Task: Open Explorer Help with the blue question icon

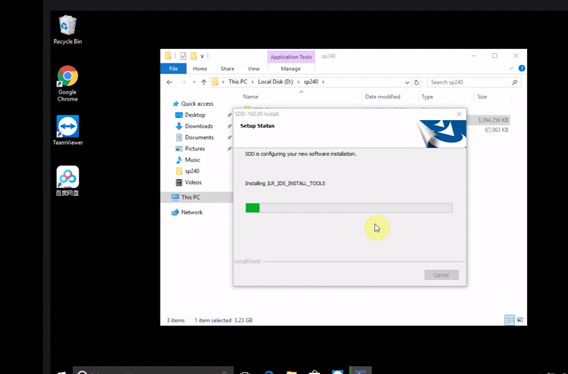Action: 522,68
